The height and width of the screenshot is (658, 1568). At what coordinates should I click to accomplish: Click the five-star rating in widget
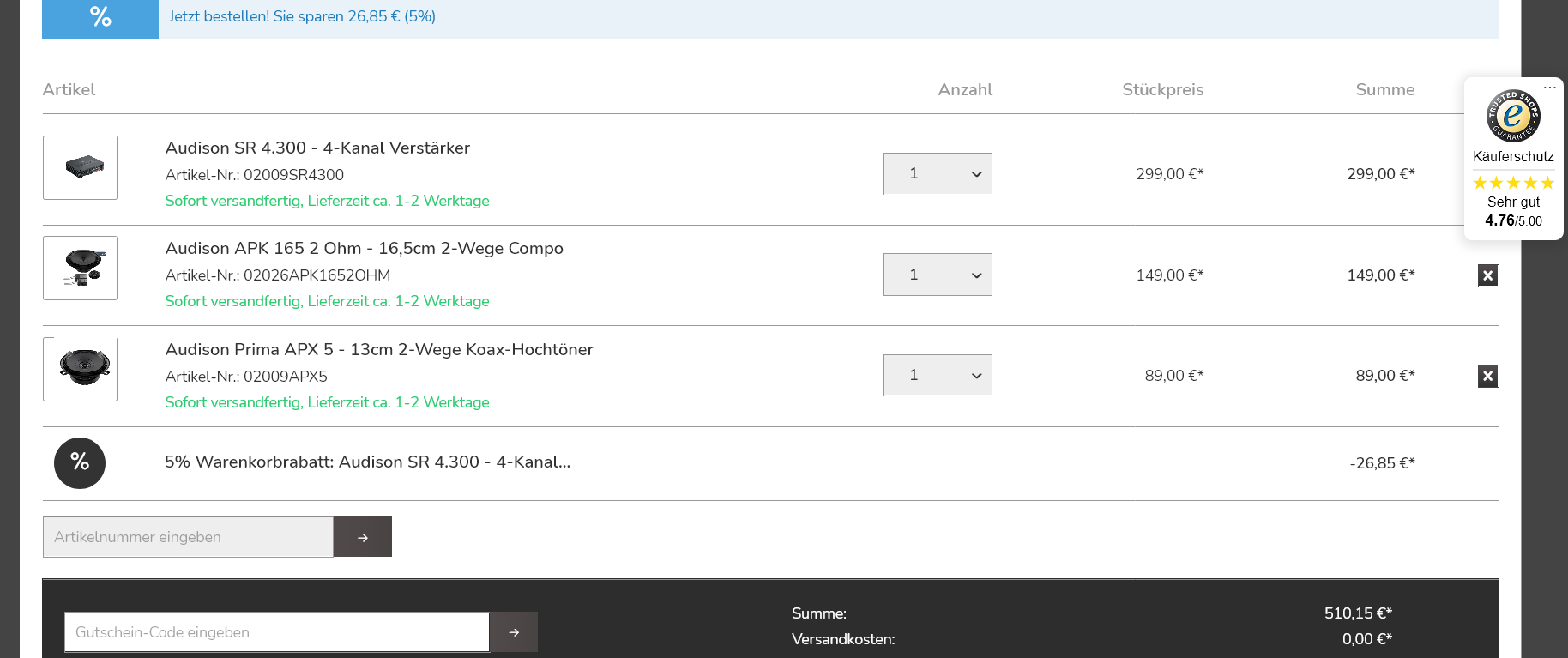tap(1513, 183)
